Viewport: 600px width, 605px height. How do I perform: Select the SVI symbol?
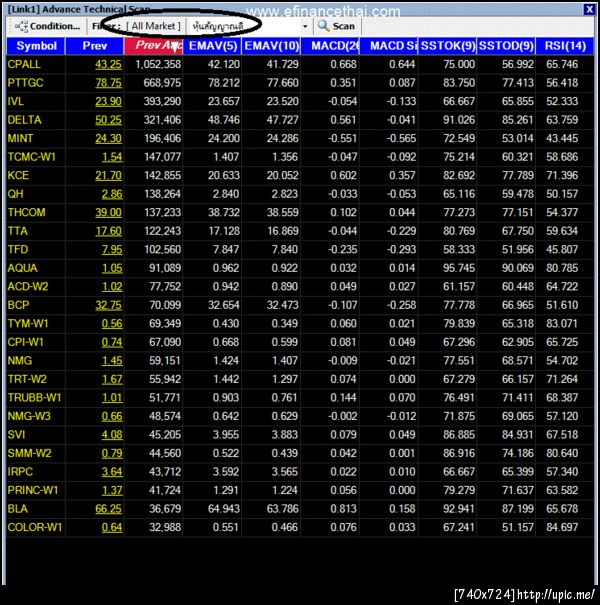click(x=16, y=435)
